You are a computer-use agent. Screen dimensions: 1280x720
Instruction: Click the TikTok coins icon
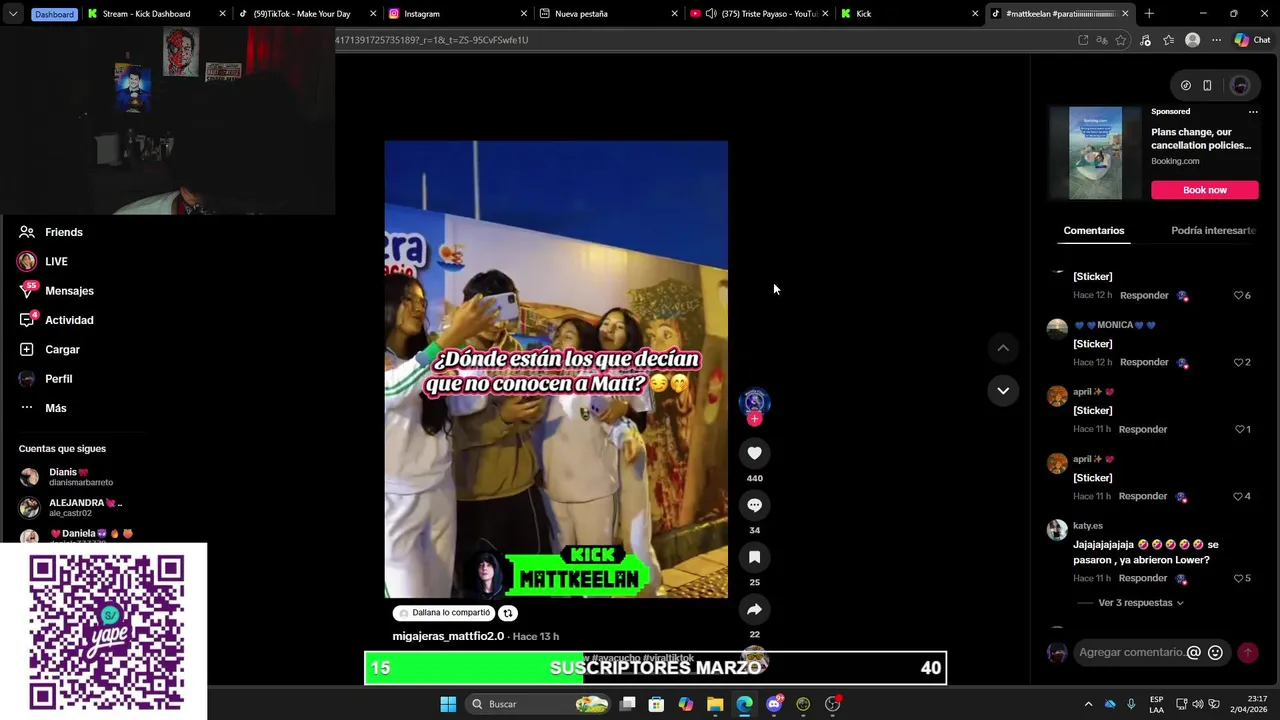(1186, 85)
